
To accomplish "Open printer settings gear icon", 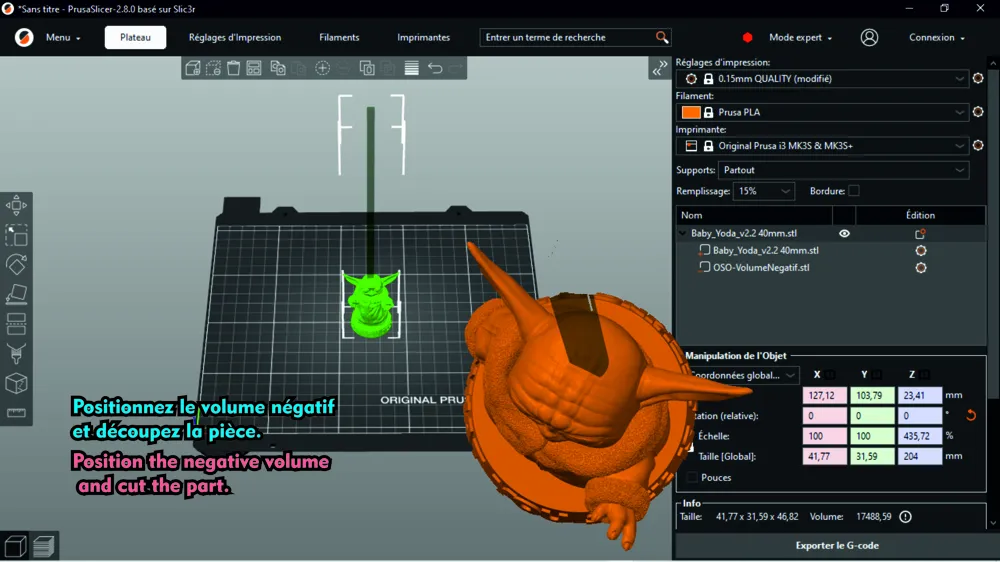I will [x=978, y=145].
